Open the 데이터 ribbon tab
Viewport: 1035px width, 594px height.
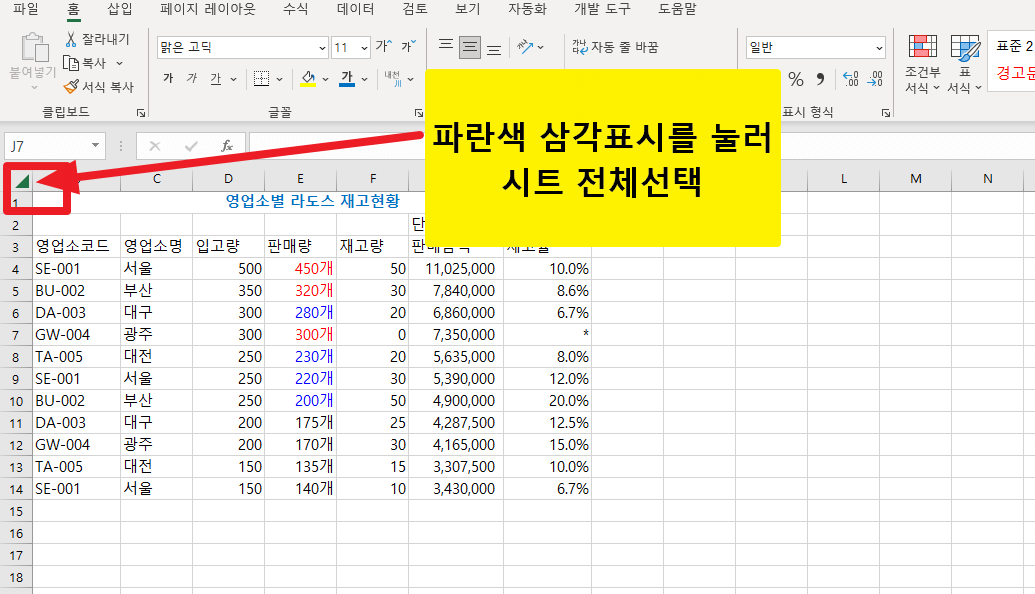[x=357, y=11]
